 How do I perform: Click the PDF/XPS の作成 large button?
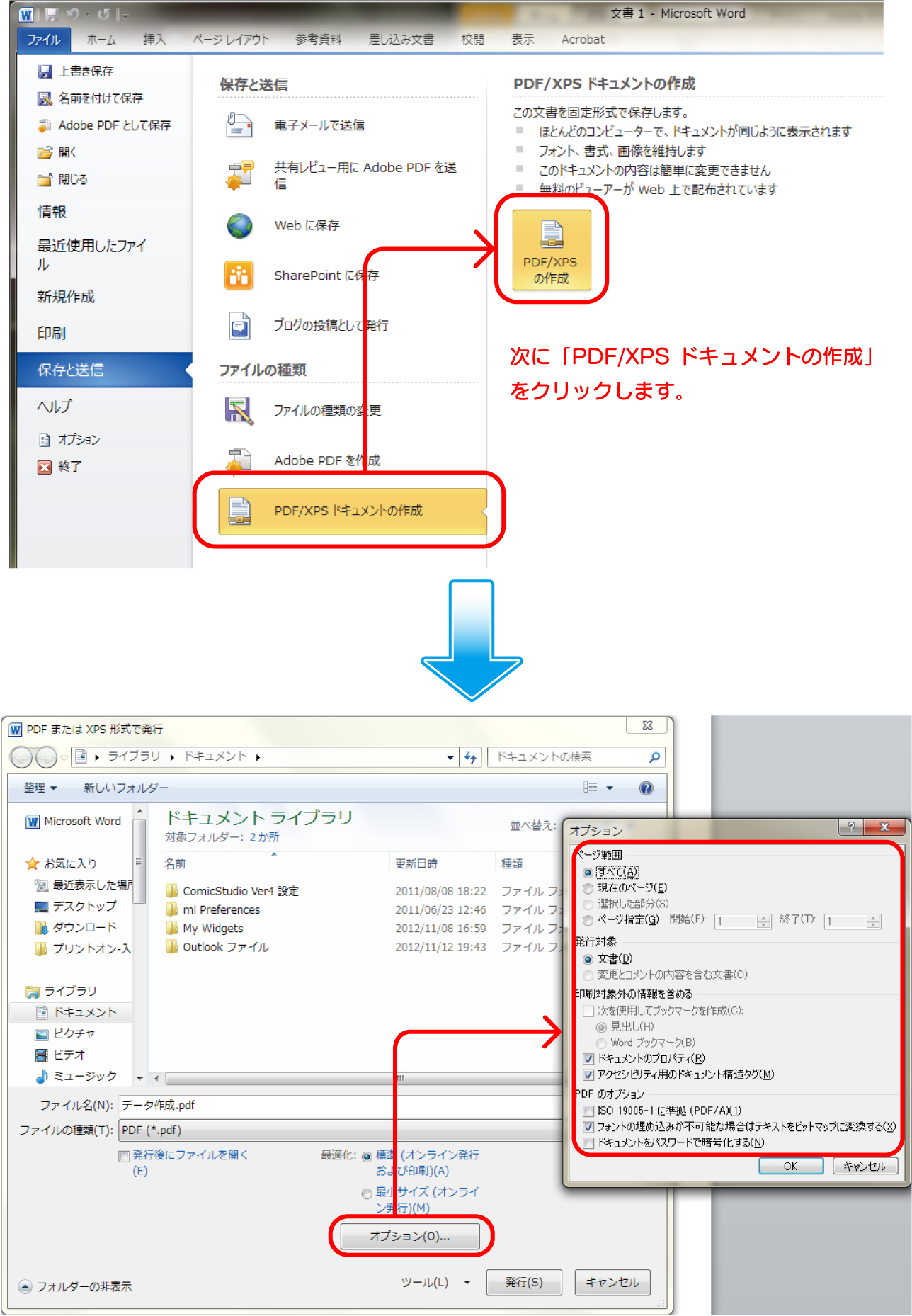(551, 249)
